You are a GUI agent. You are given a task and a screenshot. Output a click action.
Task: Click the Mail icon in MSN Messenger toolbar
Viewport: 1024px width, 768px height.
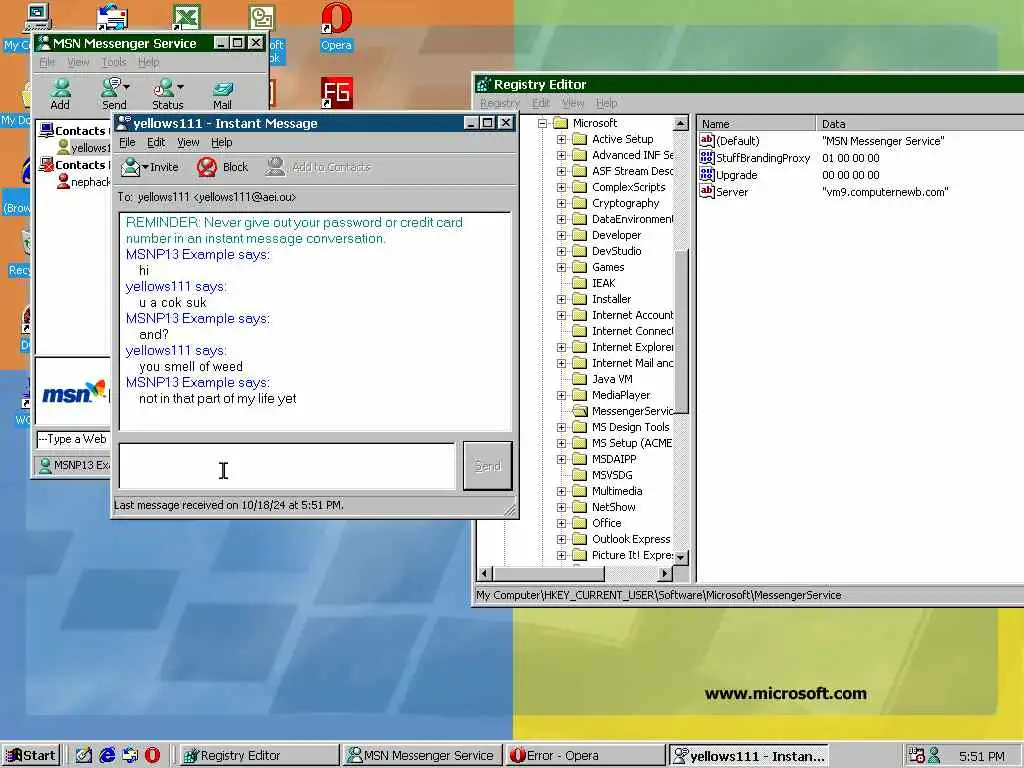(x=223, y=88)
